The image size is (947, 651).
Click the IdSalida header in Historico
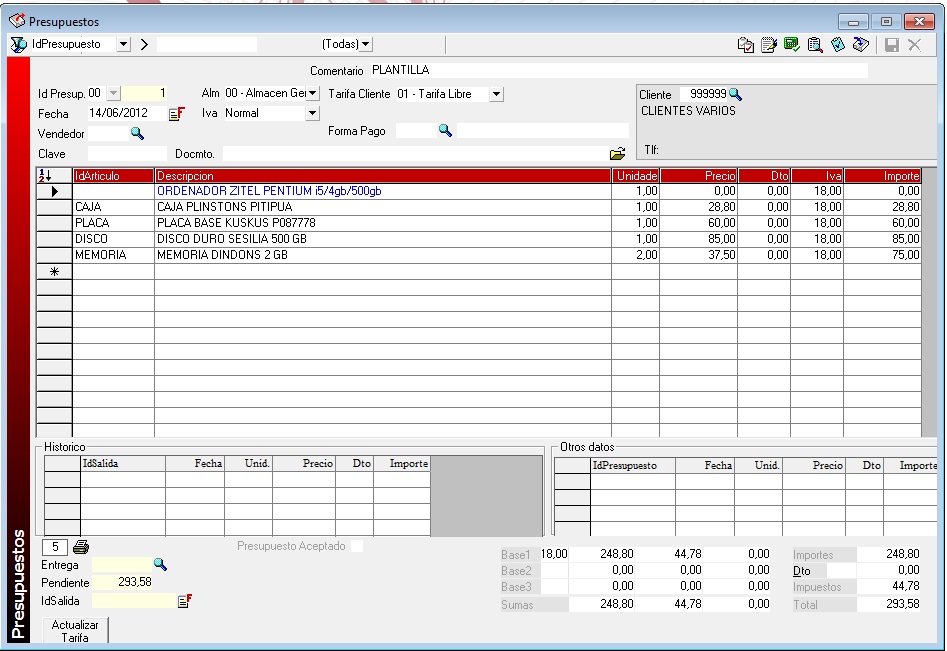[123, 464]
